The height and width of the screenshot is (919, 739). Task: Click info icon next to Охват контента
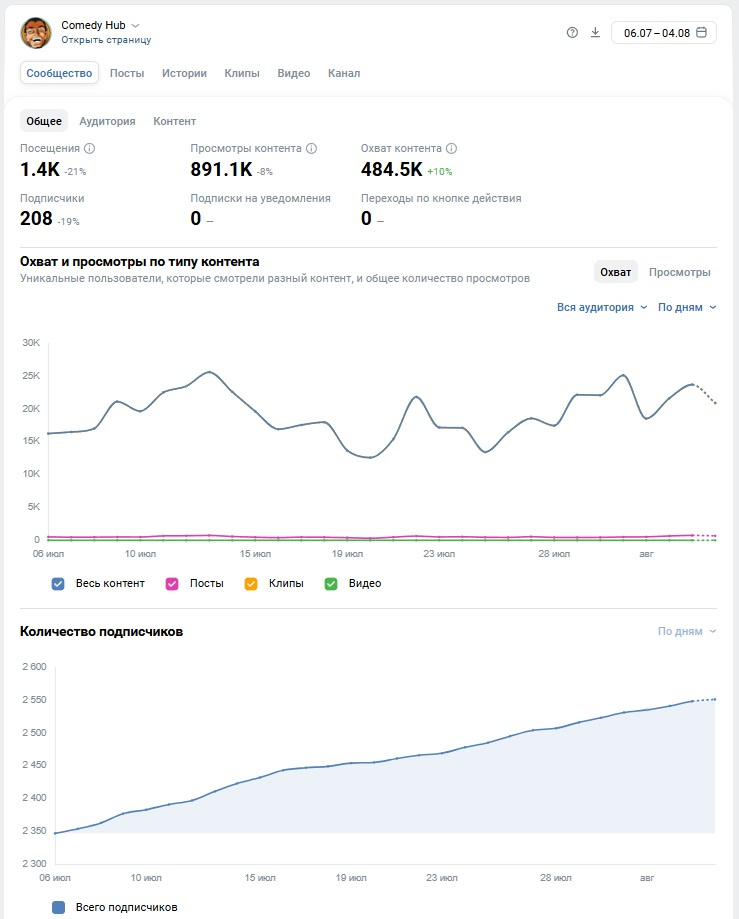(x=451, y=148)
